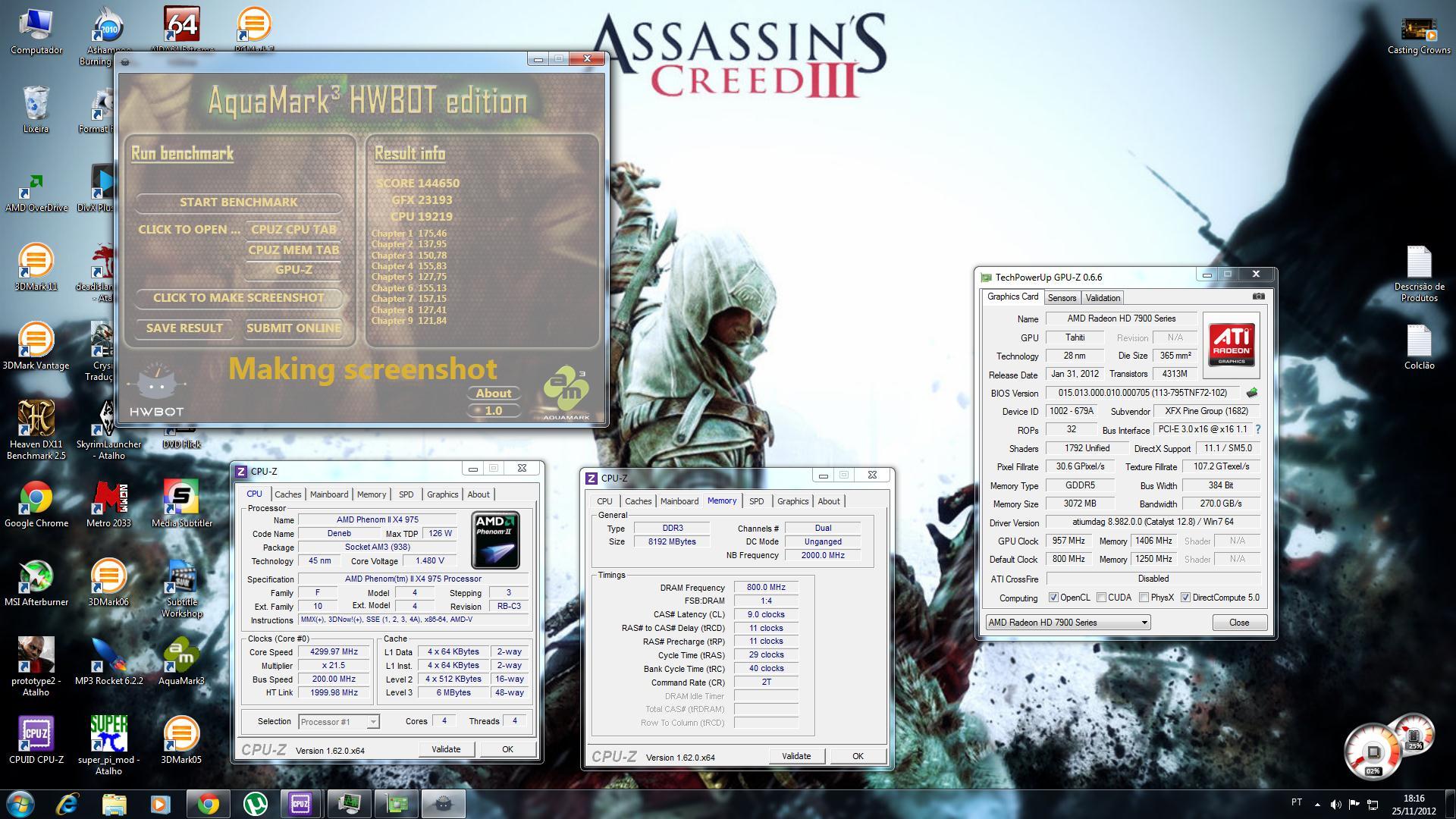Switch to Caches tab in CPU window
Image resolution: width=1456 pixels, height=819 pixels.
(x=287, y=494)
